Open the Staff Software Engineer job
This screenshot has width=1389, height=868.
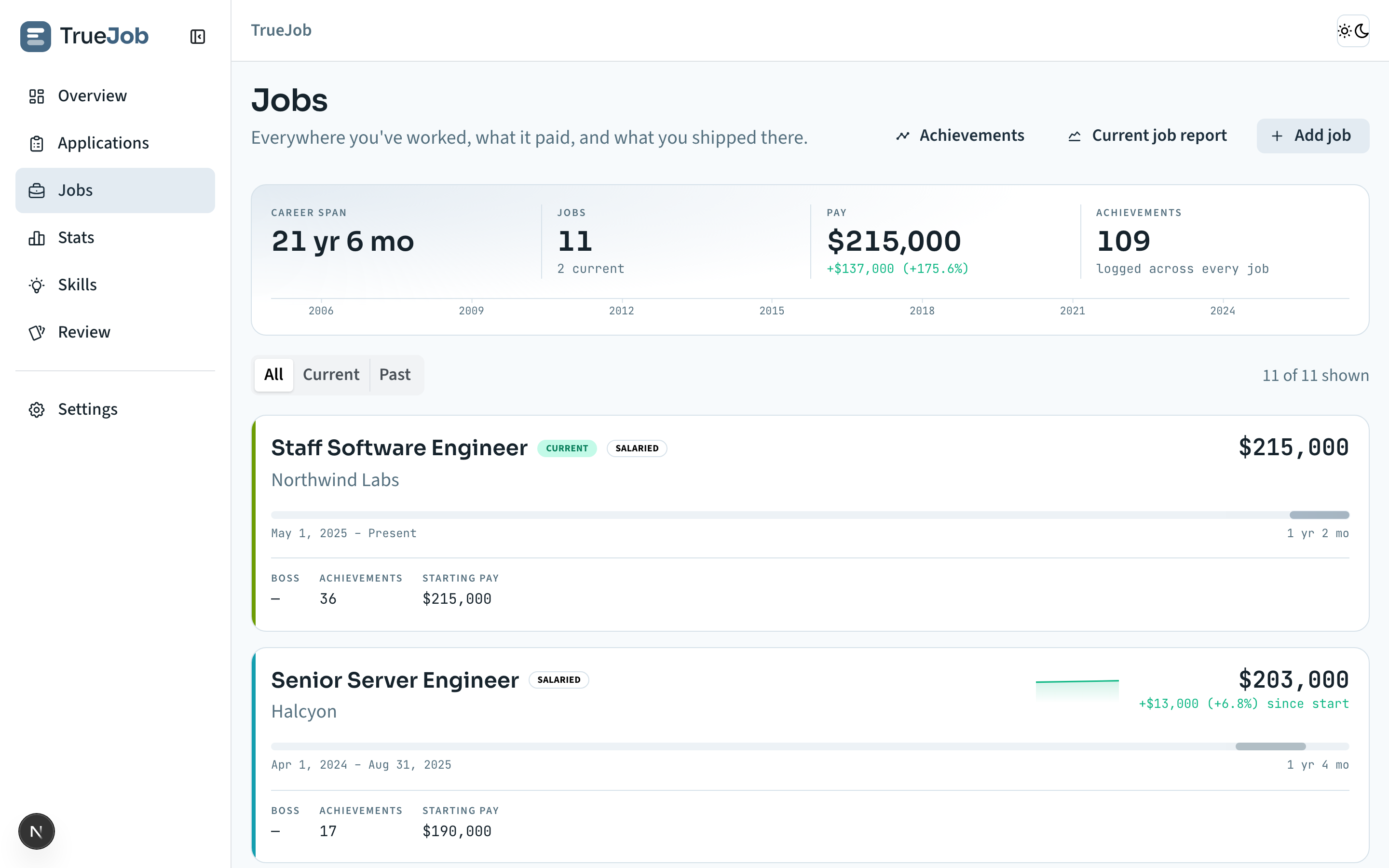[399, 448]
